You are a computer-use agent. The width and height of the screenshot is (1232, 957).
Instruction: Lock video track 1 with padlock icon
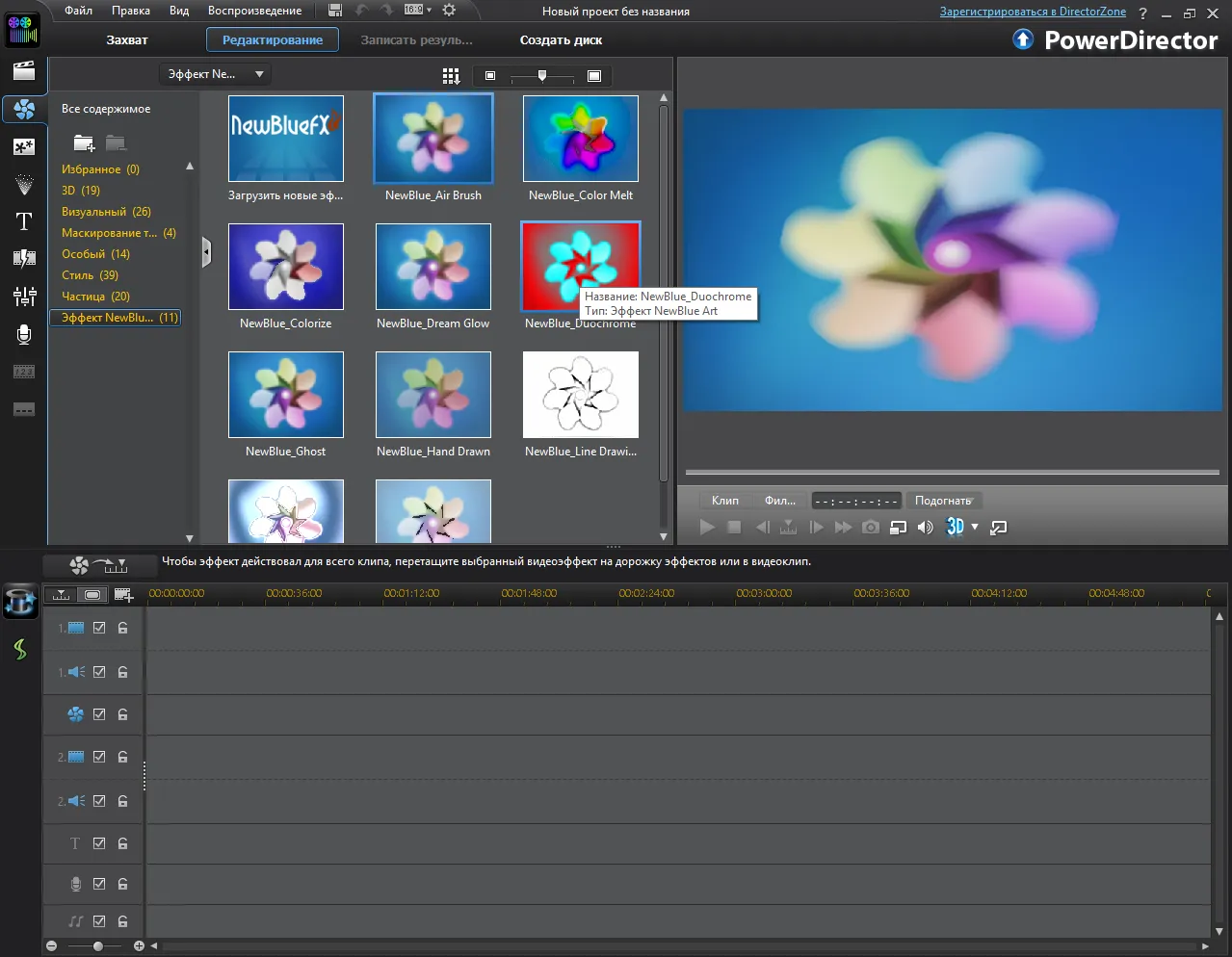pyautogui.click(x=123, y=628)
